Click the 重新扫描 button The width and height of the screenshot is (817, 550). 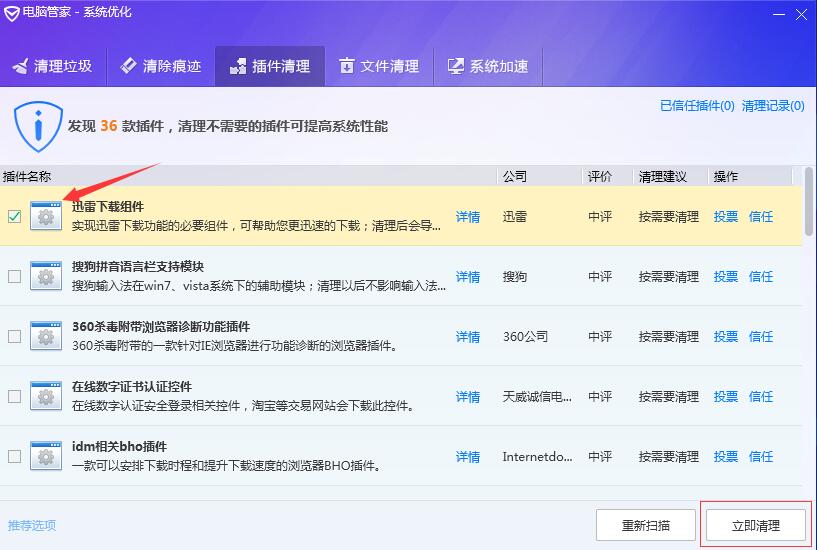point(645,525)
